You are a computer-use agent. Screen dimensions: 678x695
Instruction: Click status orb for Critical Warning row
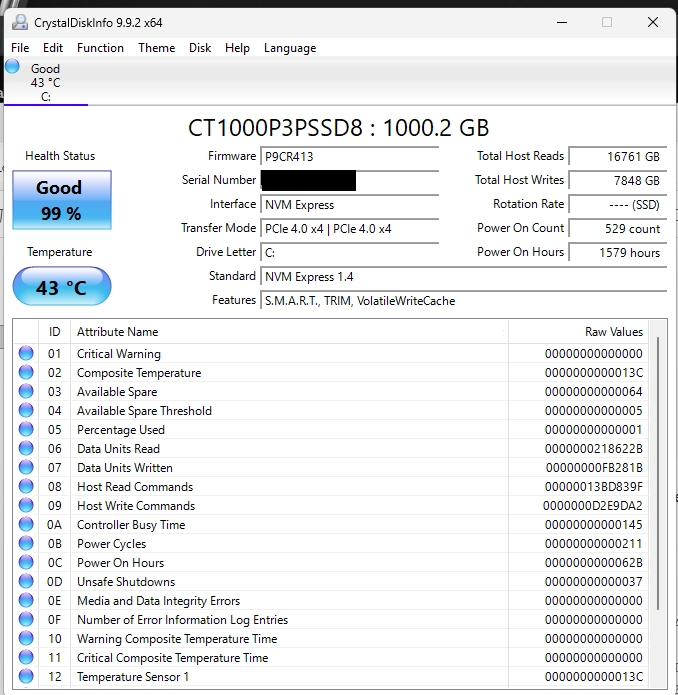pos(26,353)
